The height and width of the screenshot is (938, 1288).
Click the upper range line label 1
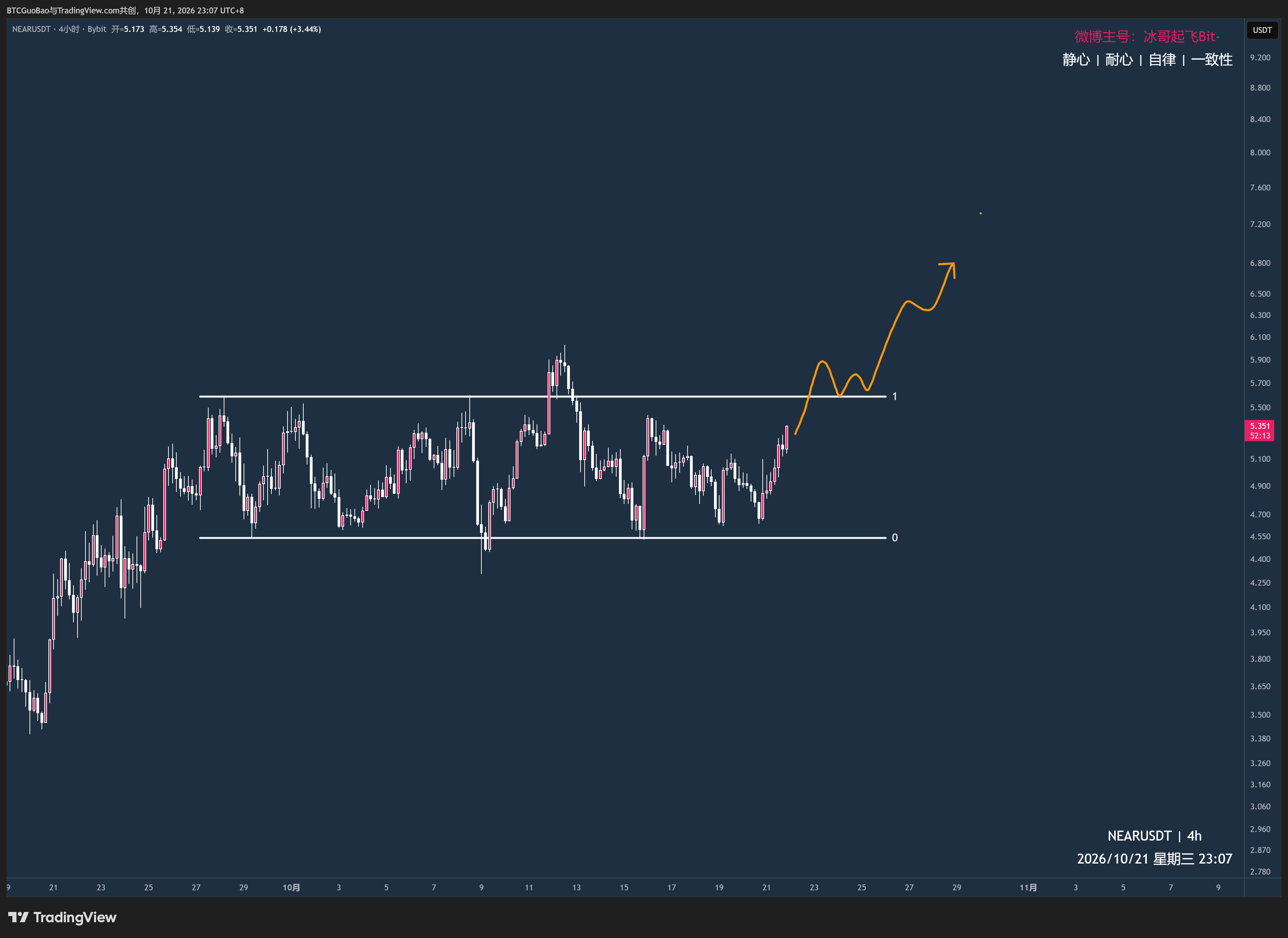[894, 396]
